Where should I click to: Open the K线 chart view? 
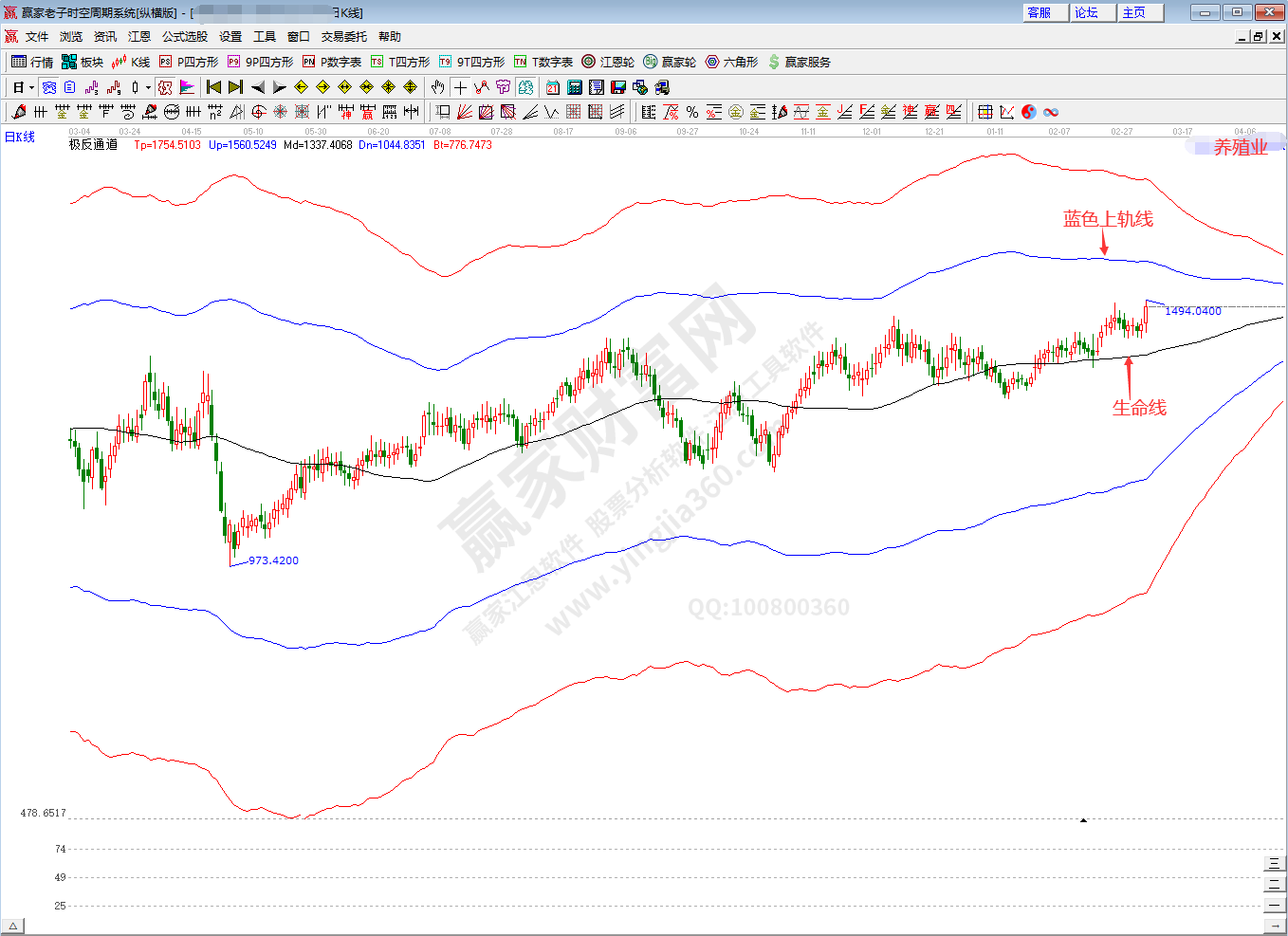click(x=131, y=62)
